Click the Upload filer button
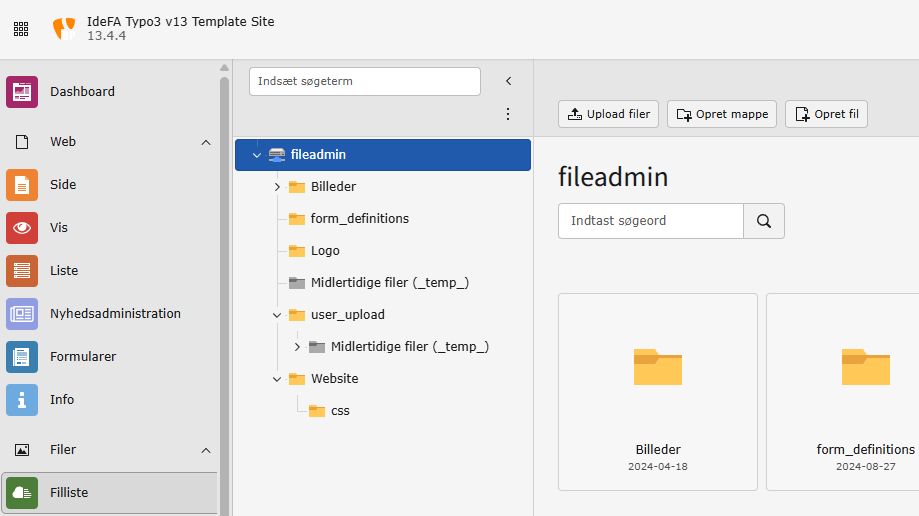 click(609, 114)
